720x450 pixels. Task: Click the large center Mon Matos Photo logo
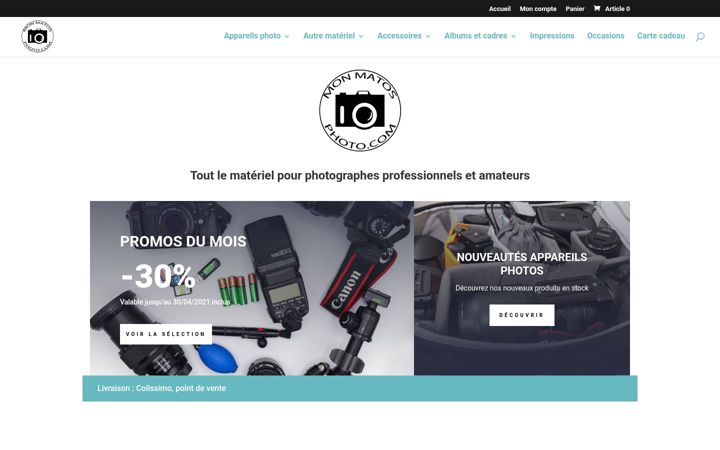click(360, 110)
